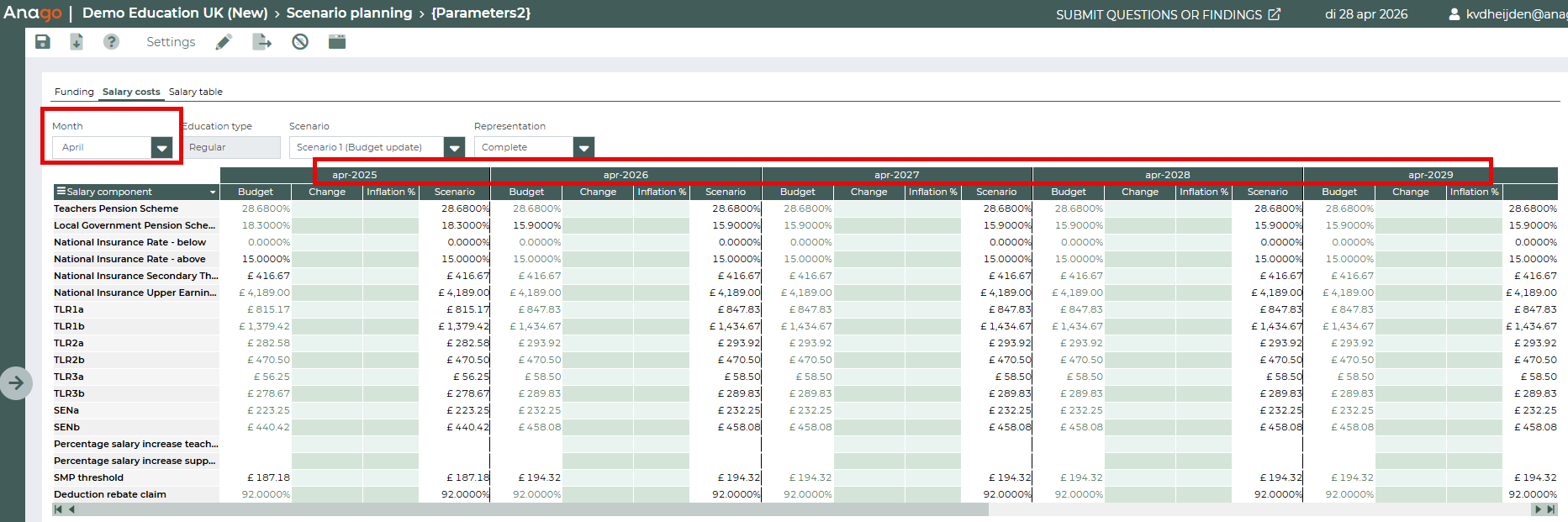This screenshot has width=1568, height=522.
Task: Switch to the Salary table tab
Action: click(195, 92)
